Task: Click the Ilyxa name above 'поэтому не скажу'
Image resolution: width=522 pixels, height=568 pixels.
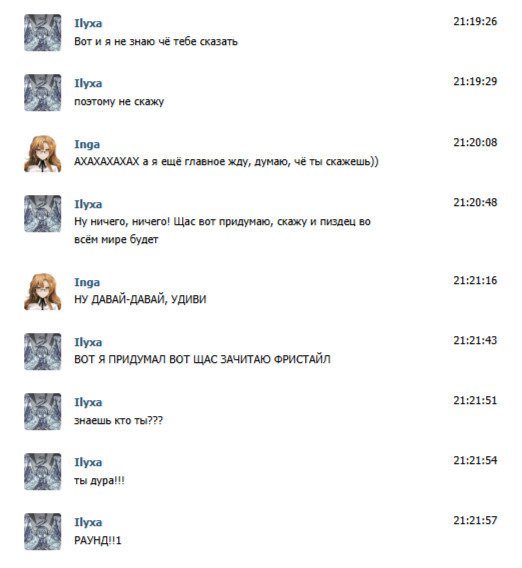Action: point(88,84)
